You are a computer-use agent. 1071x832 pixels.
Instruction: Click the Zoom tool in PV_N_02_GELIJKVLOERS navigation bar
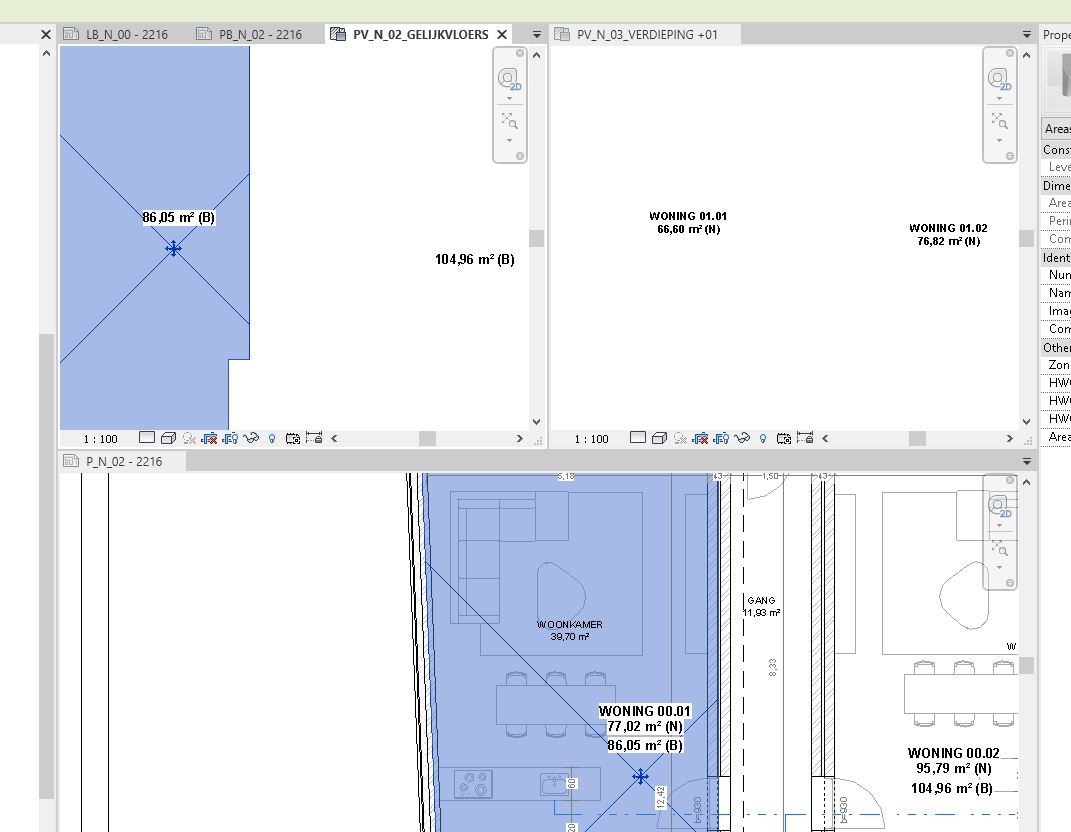point(510,121)
